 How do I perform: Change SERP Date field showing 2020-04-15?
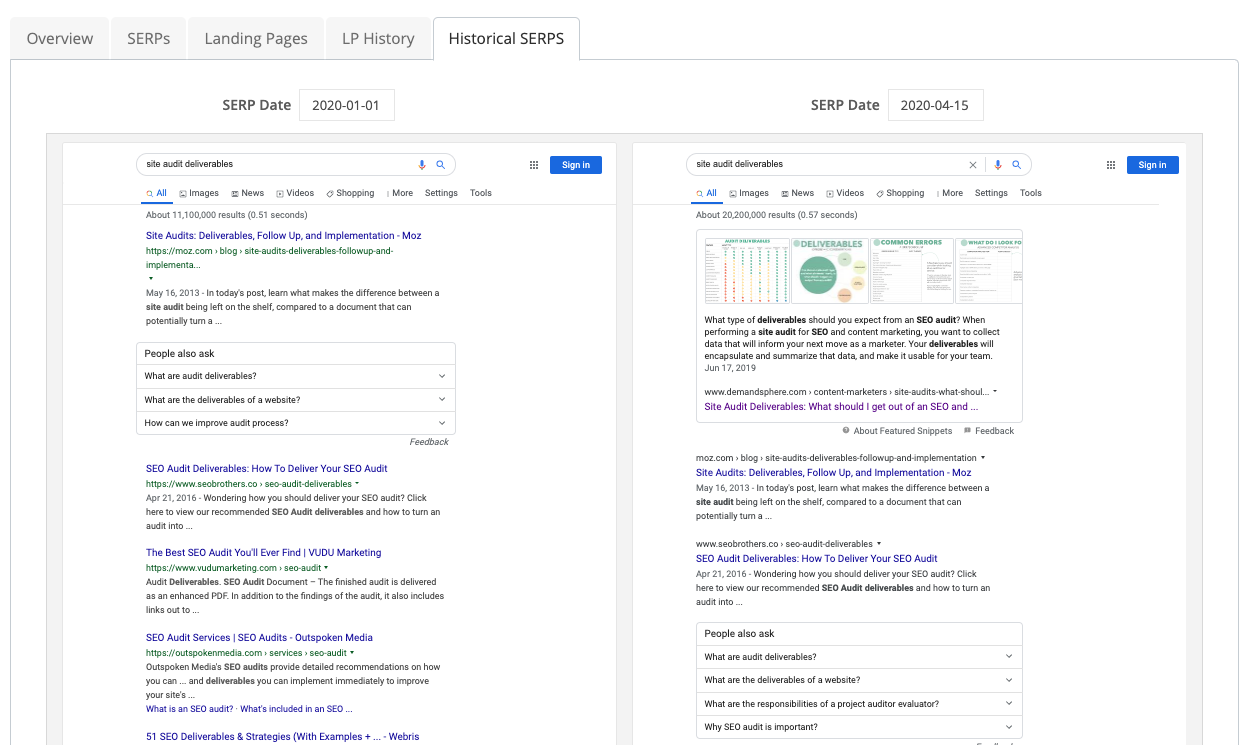(935, 105)
